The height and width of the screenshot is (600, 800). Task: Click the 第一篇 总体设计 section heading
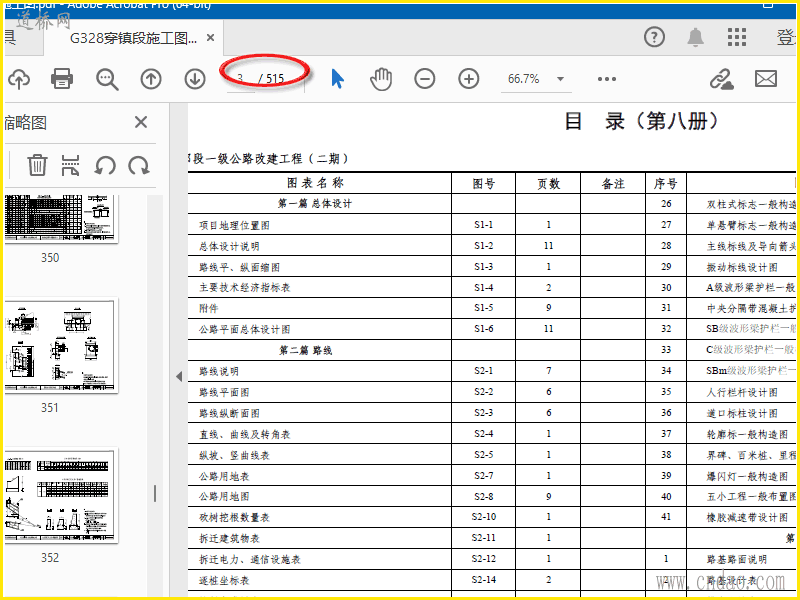click(x=315, y=204)
